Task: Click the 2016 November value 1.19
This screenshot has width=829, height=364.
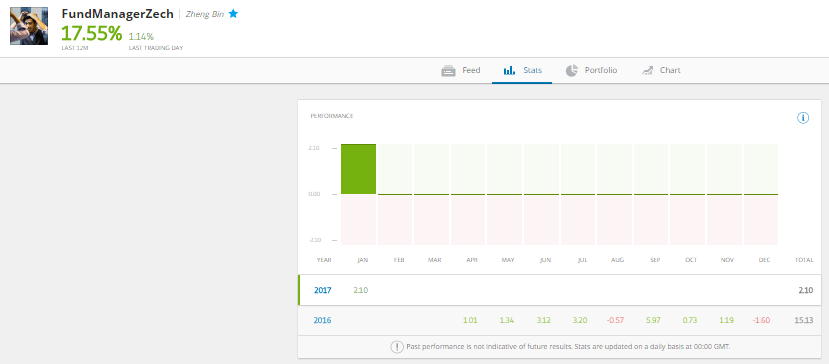Action: pos(726,320)
